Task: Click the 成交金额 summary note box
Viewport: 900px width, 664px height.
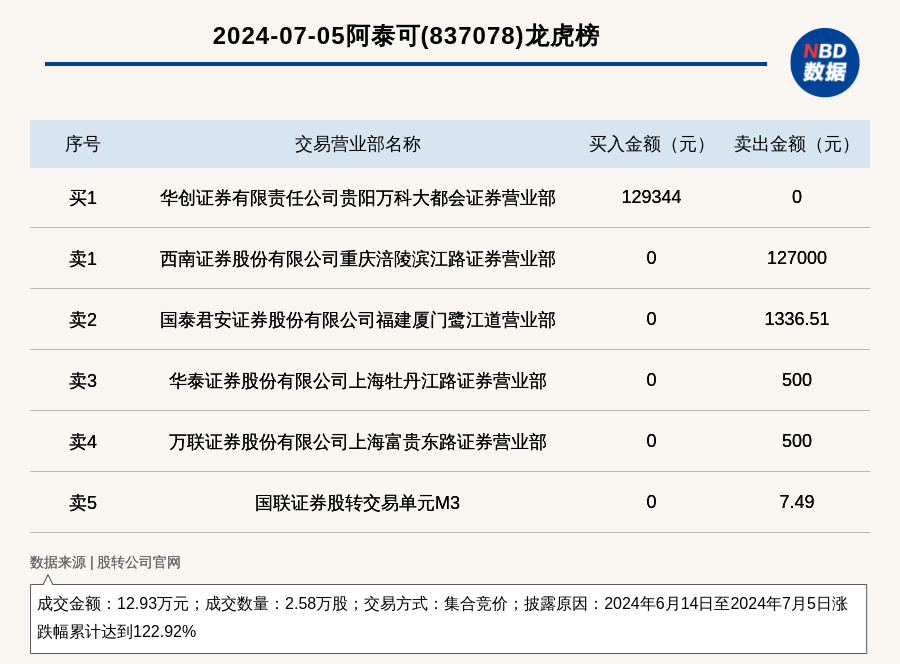Action: pos(448,619)
